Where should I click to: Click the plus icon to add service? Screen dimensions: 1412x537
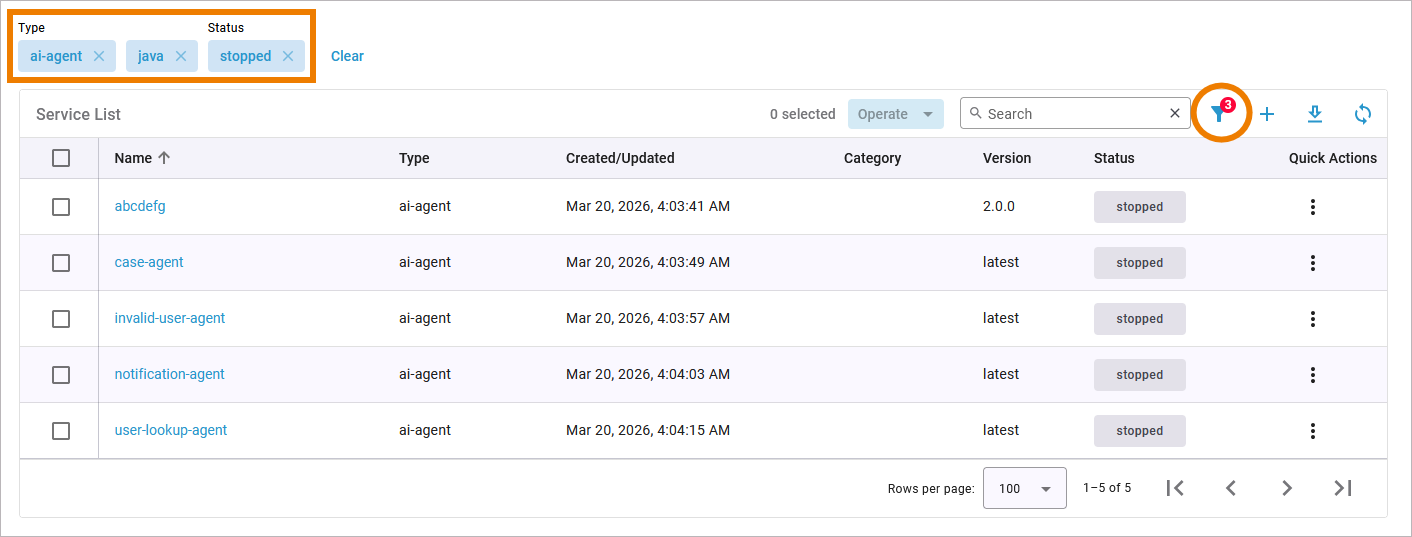1267,114
